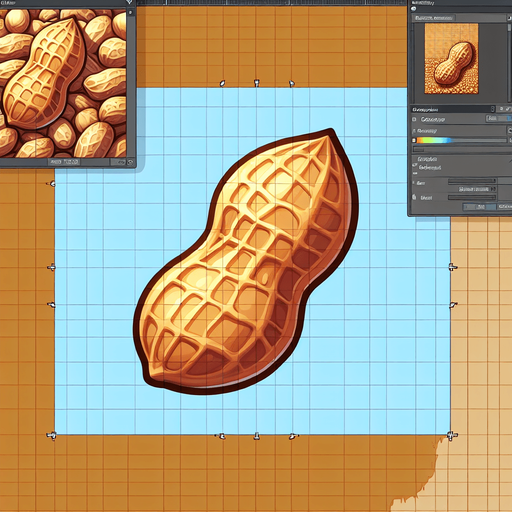Select the peanut sprite on the canvas

[x=246, y=262]
